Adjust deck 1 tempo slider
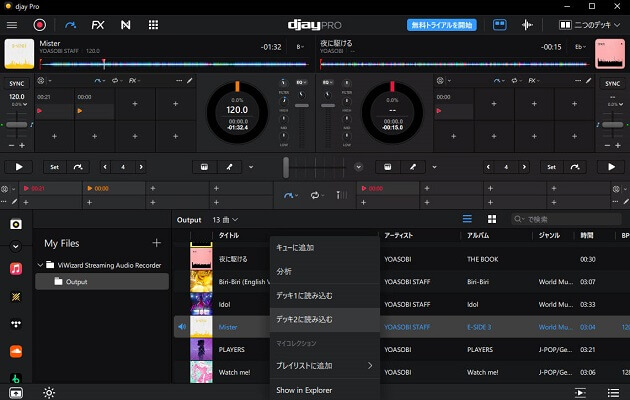The width and height of the screenshot is (630, 400). coord(16,125)
